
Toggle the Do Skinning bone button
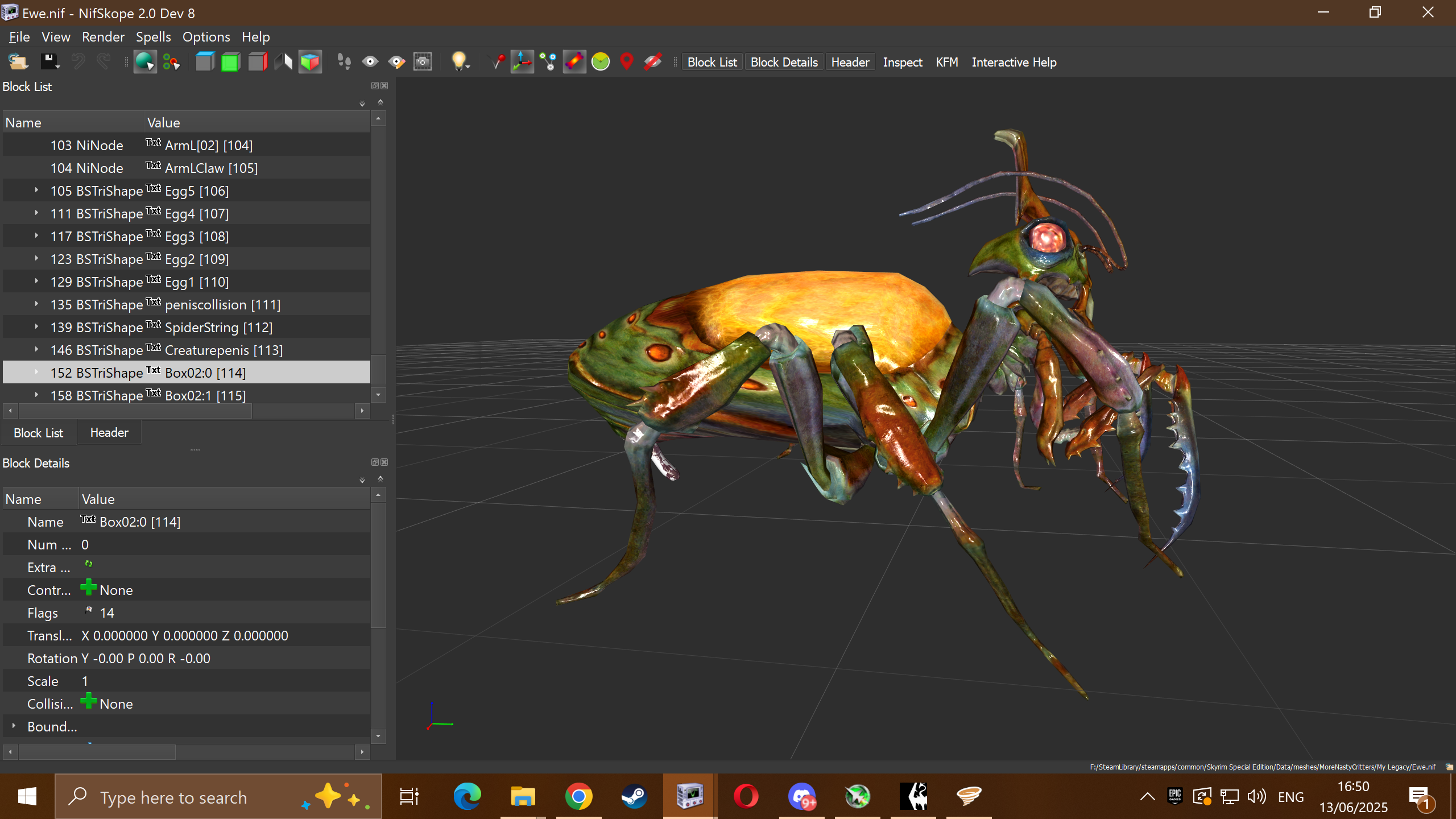point(574,61)
